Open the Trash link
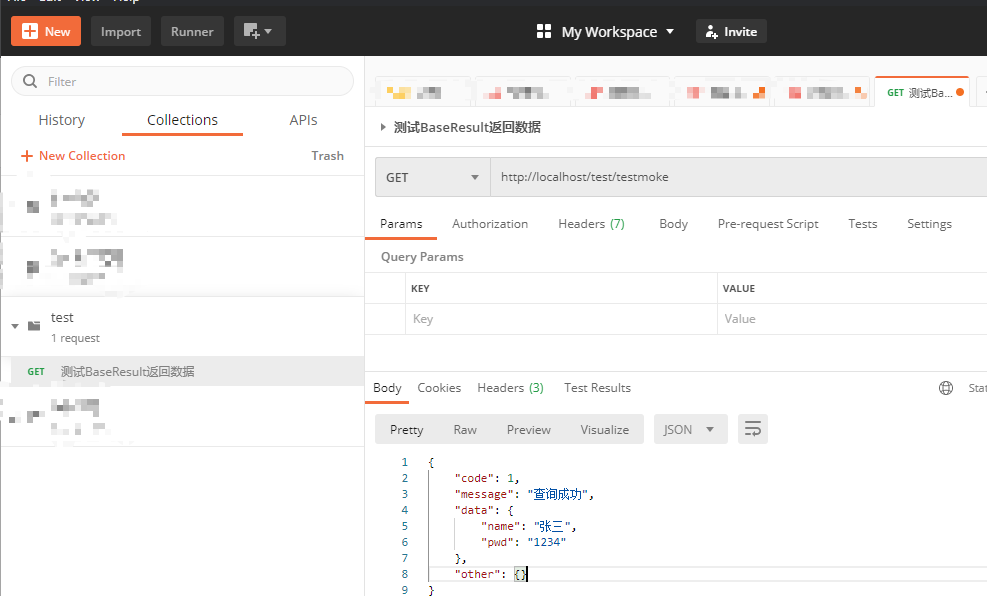Viewport: 987px width, 596px height. 327,155
